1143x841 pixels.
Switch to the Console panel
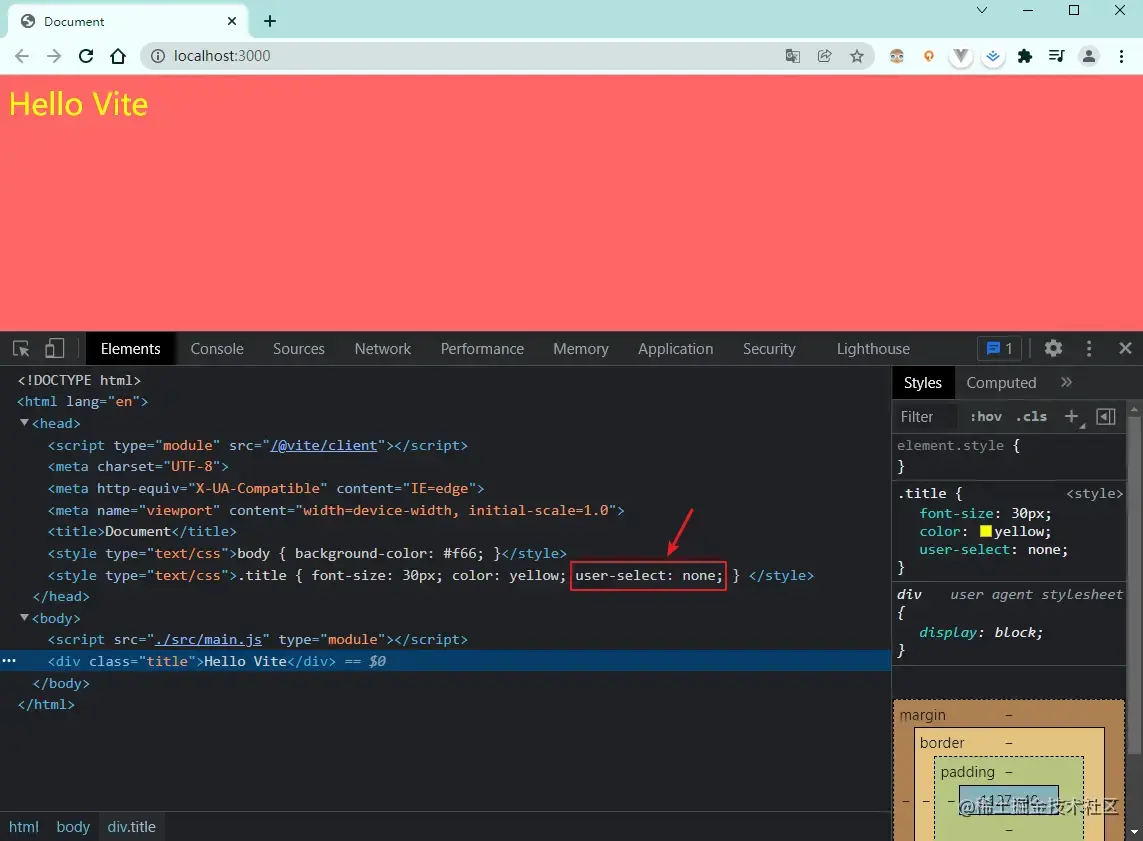[x=216, y=348]
